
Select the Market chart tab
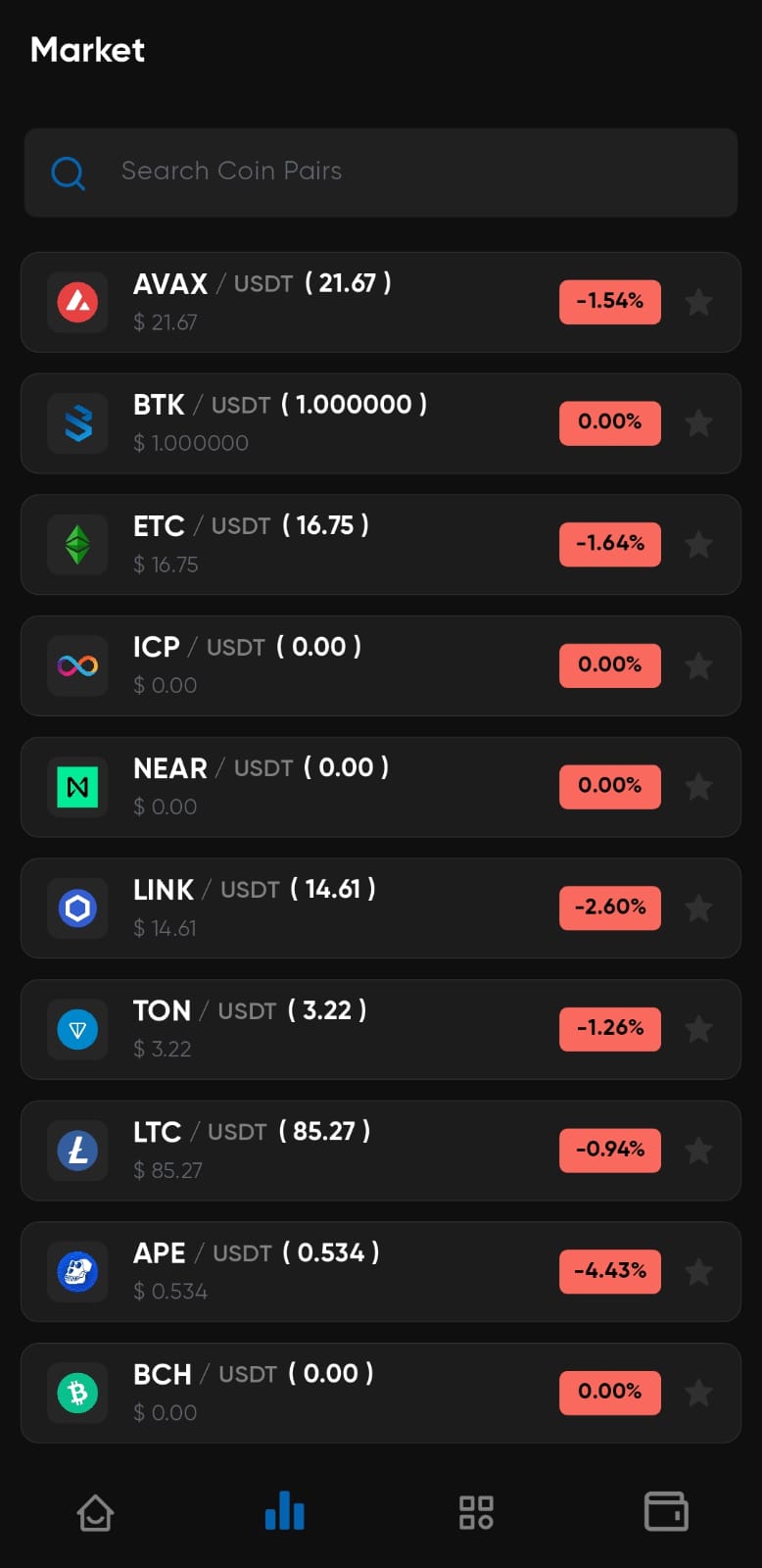click(285, 1511)
